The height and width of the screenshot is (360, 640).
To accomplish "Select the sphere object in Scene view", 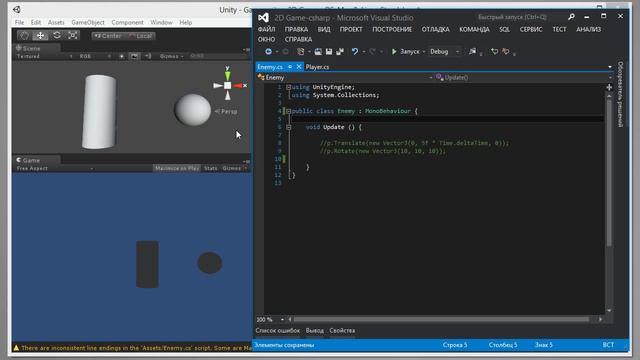I will click(192, 109).
